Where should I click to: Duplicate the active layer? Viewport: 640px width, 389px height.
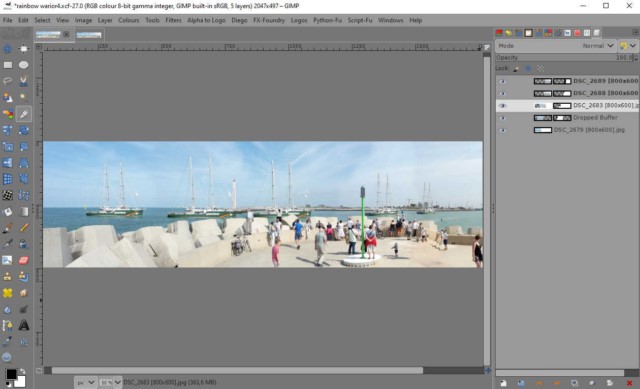pos(574,383)
